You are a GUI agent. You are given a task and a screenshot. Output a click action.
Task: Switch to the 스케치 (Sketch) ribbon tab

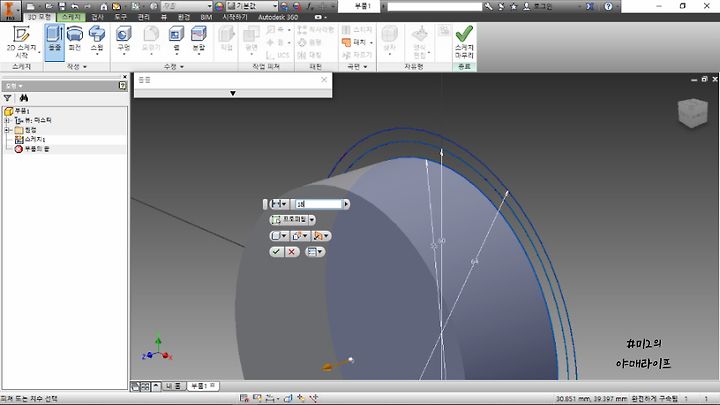(x=71, y=17)
